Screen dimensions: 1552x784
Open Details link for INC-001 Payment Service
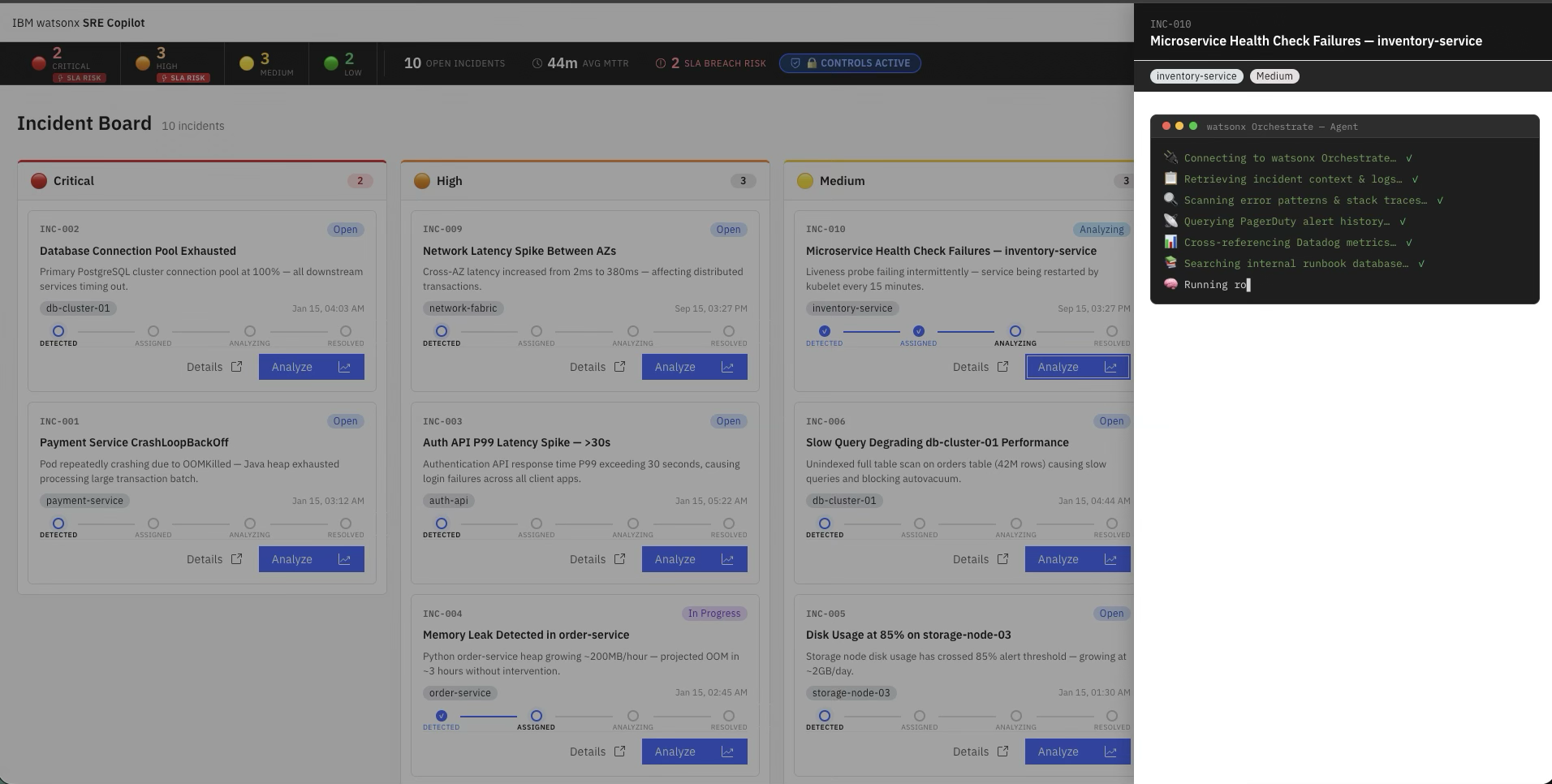214,559
